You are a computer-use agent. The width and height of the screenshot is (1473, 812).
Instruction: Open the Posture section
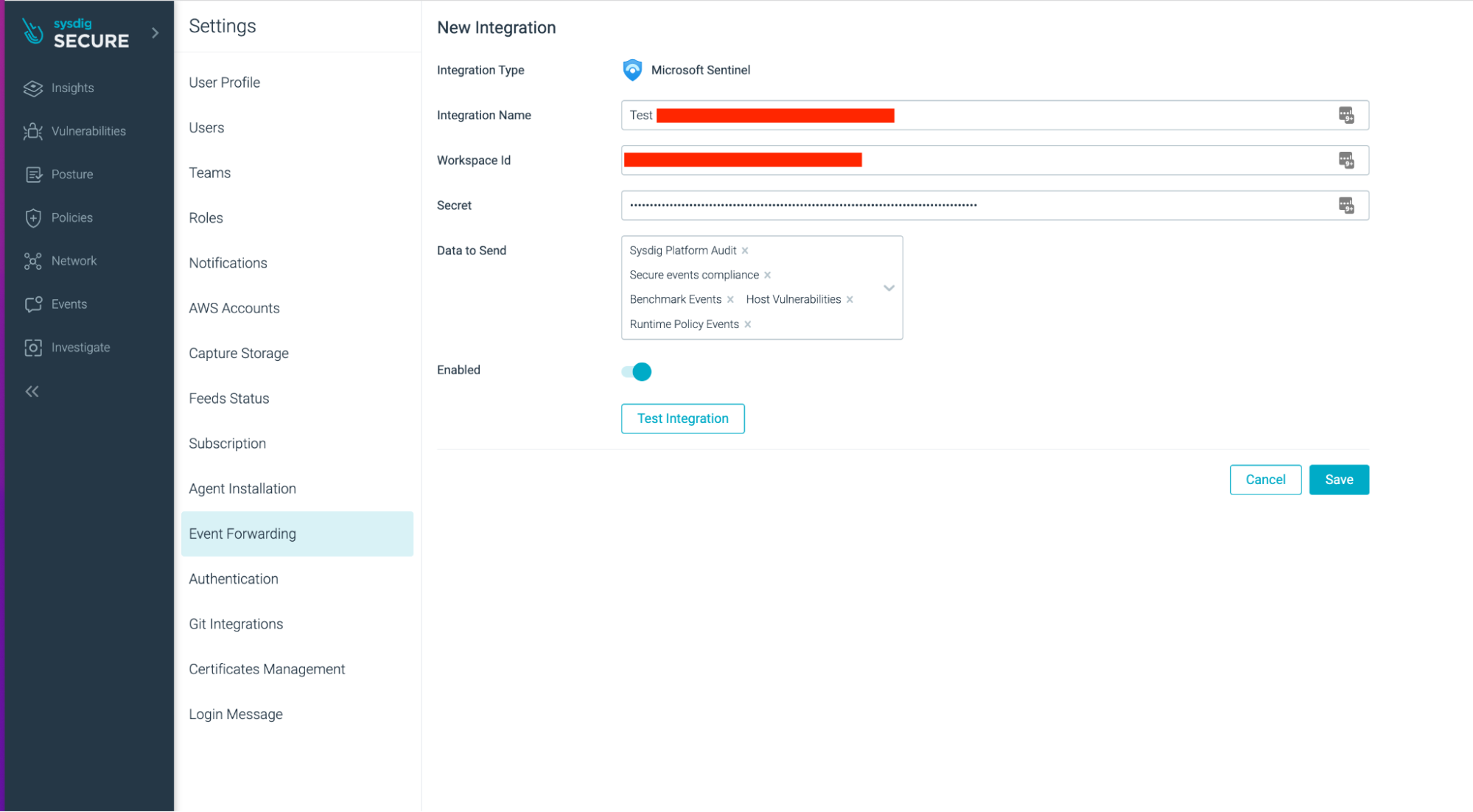tap(71, 174)
